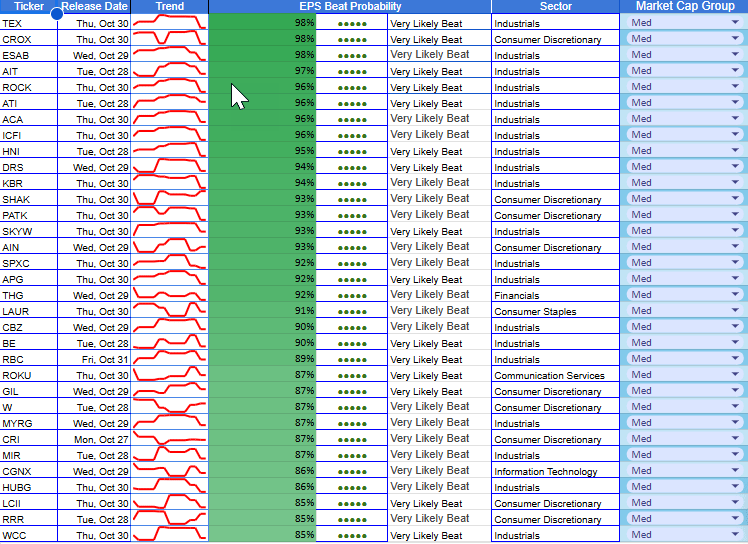Click Information Technology sector cell for CGNX
748x544 pixels.
point(556,471)
